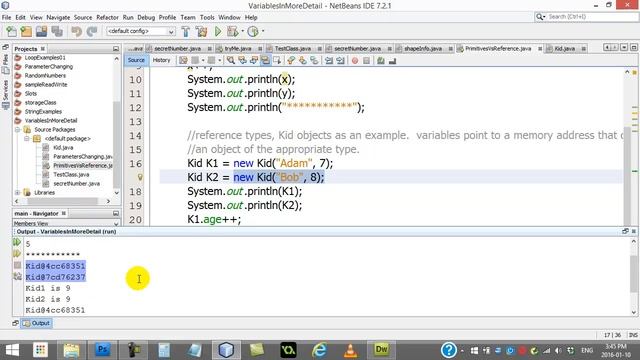Image resolution: width=640 pixels, height=360 pixels.
Task: Open Profile Project dropdown arrow
Action: pyautogui.click(x=263, y=31)
